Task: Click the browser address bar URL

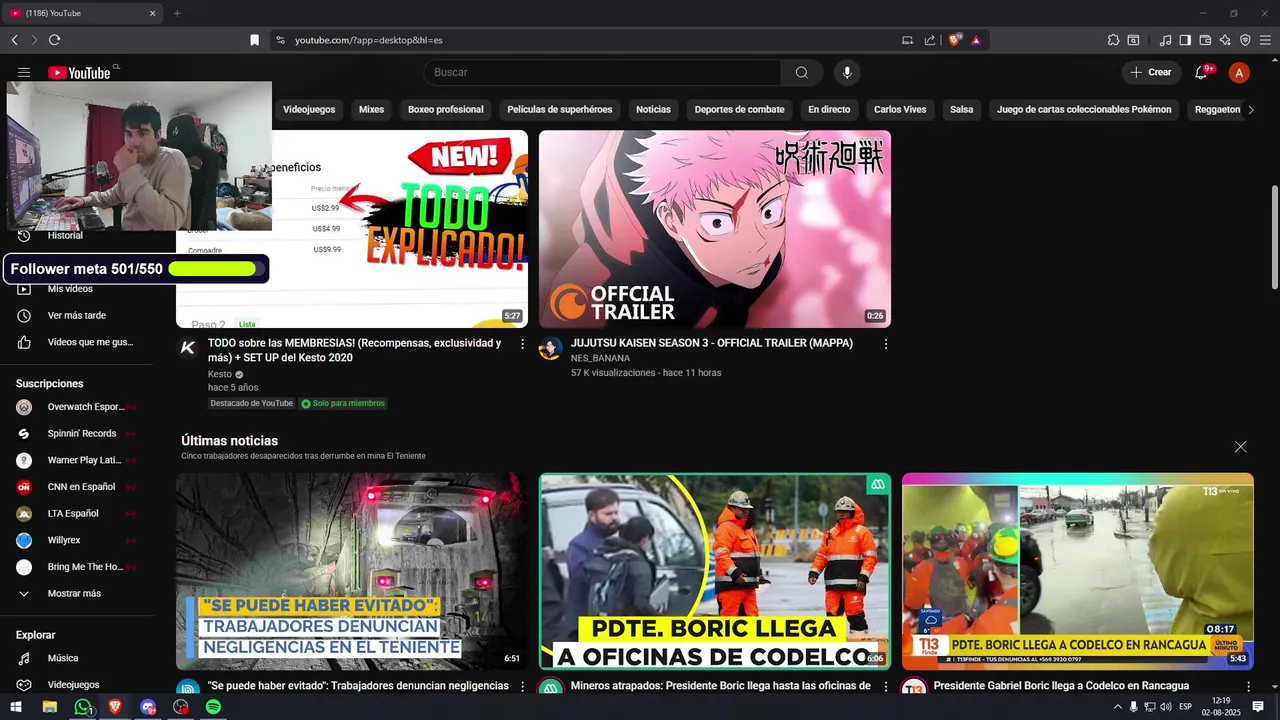Action: (x=368, y=40)
